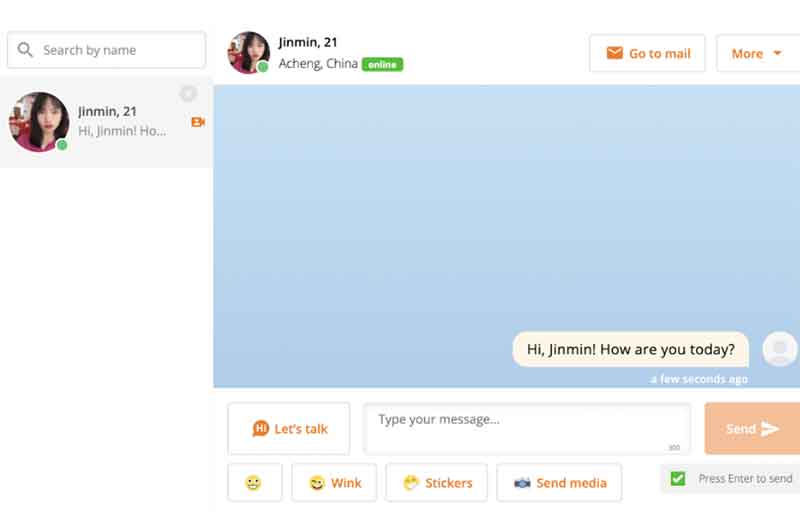Viewport: 800px width, 525px height.
Task: Open the Stickers picker
Action: [x=436, y=482]
